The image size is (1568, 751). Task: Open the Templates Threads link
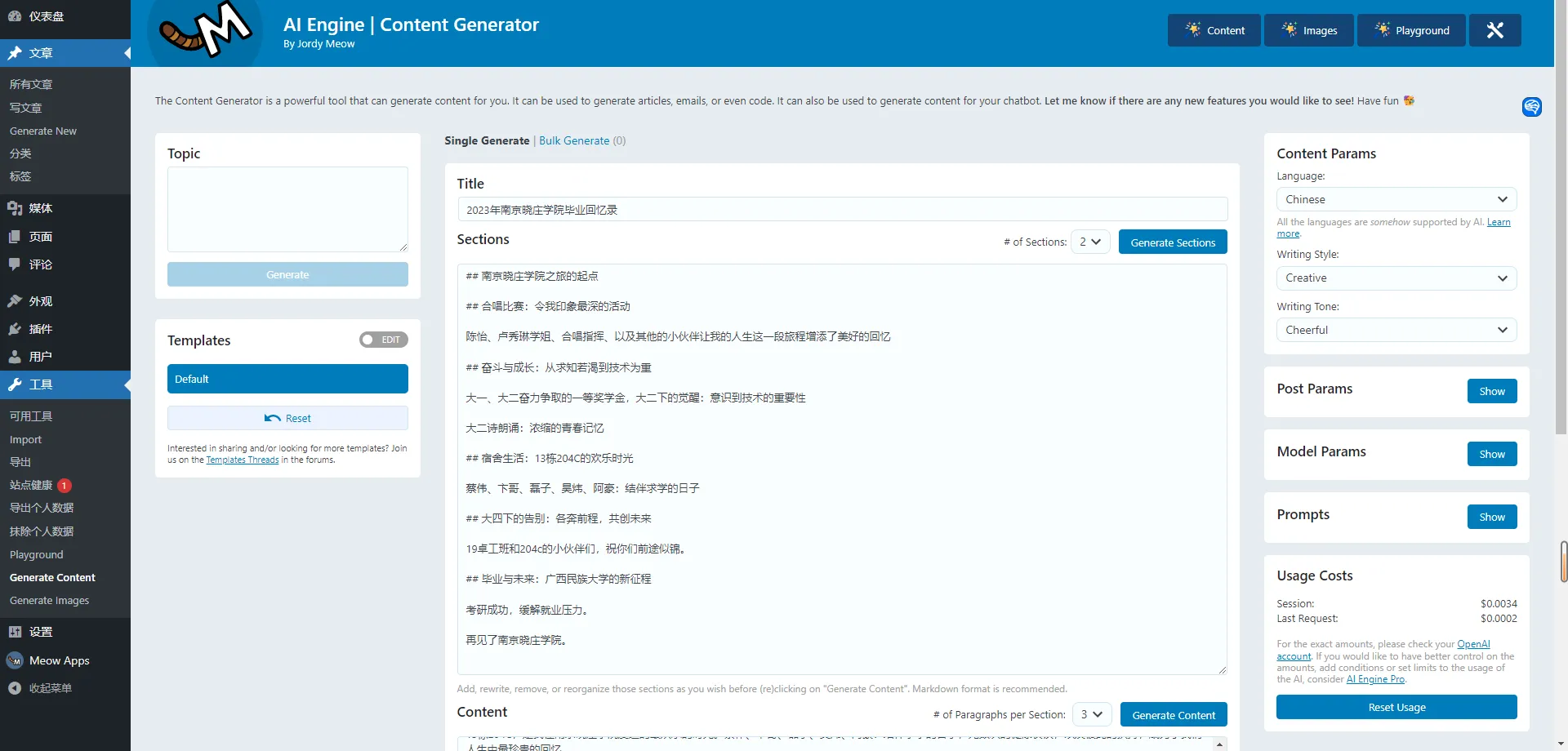click(242, 460)
